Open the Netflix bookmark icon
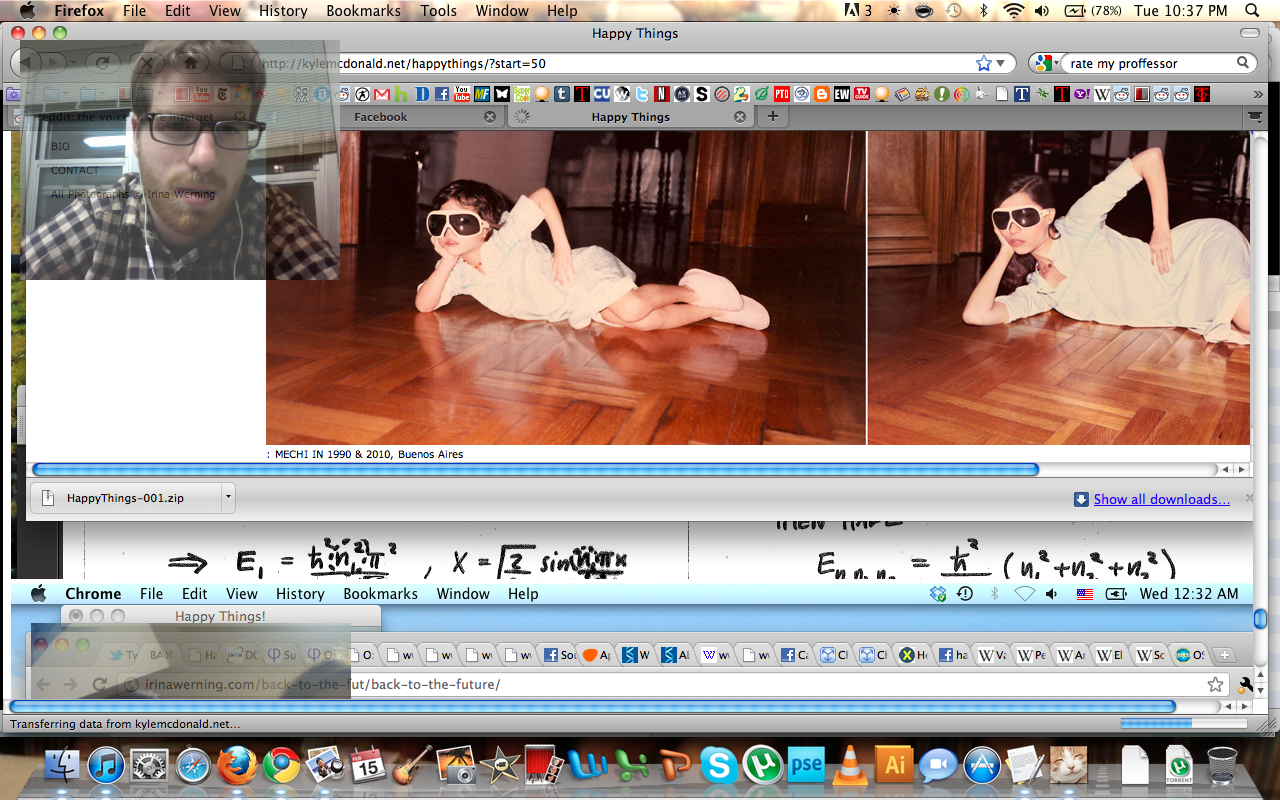Screen dimensions: 1280x800 (x=661, y=94)
